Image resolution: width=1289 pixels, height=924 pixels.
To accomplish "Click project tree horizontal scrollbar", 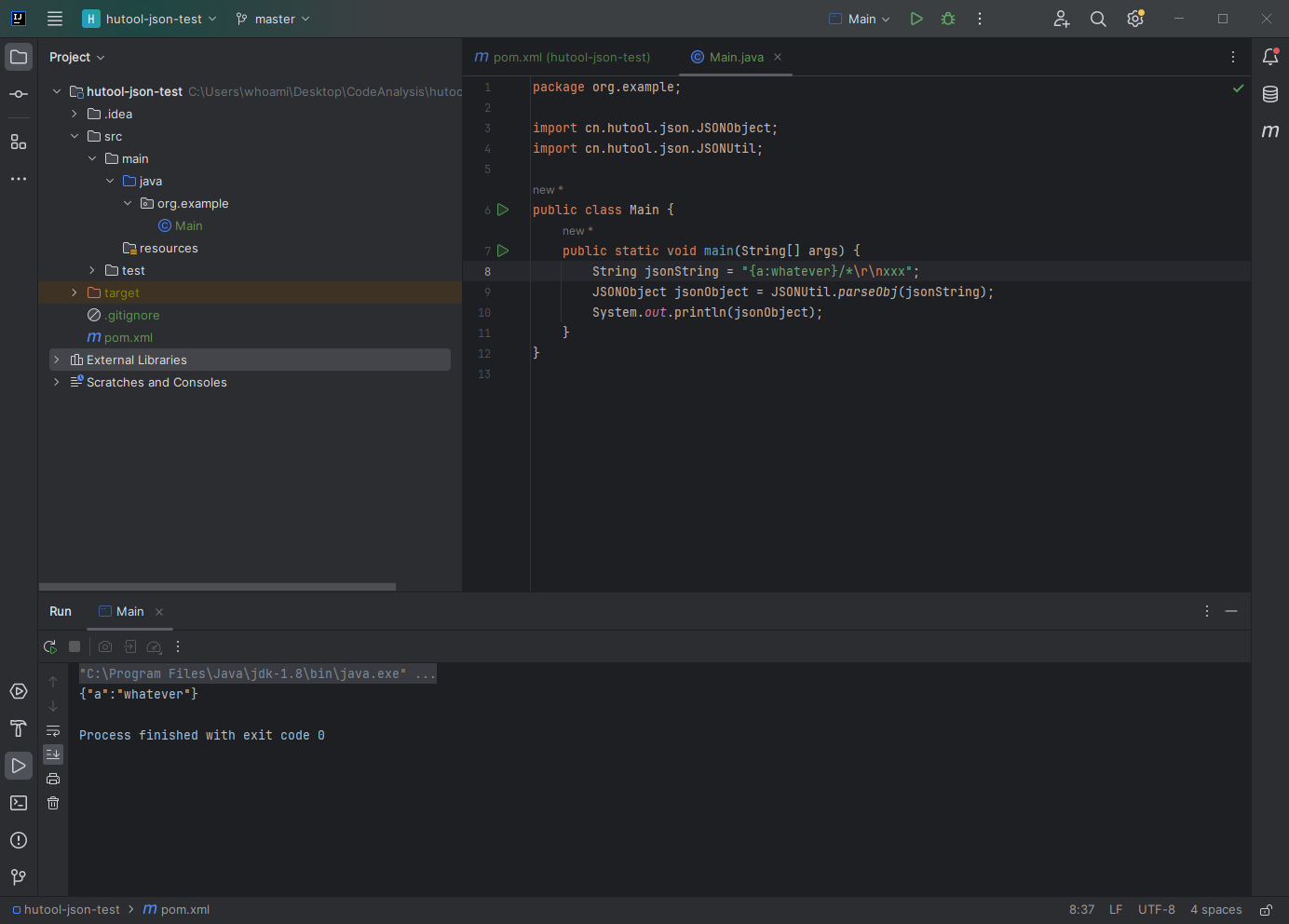I will (x=218, y=587).
